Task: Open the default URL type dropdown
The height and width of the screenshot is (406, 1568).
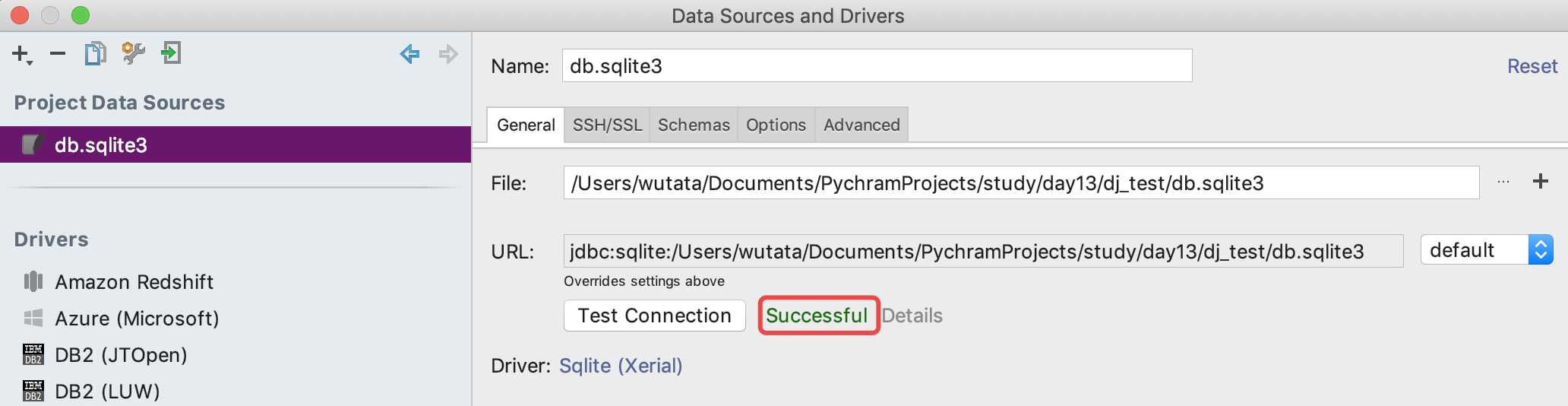Action: point(1487,249)
